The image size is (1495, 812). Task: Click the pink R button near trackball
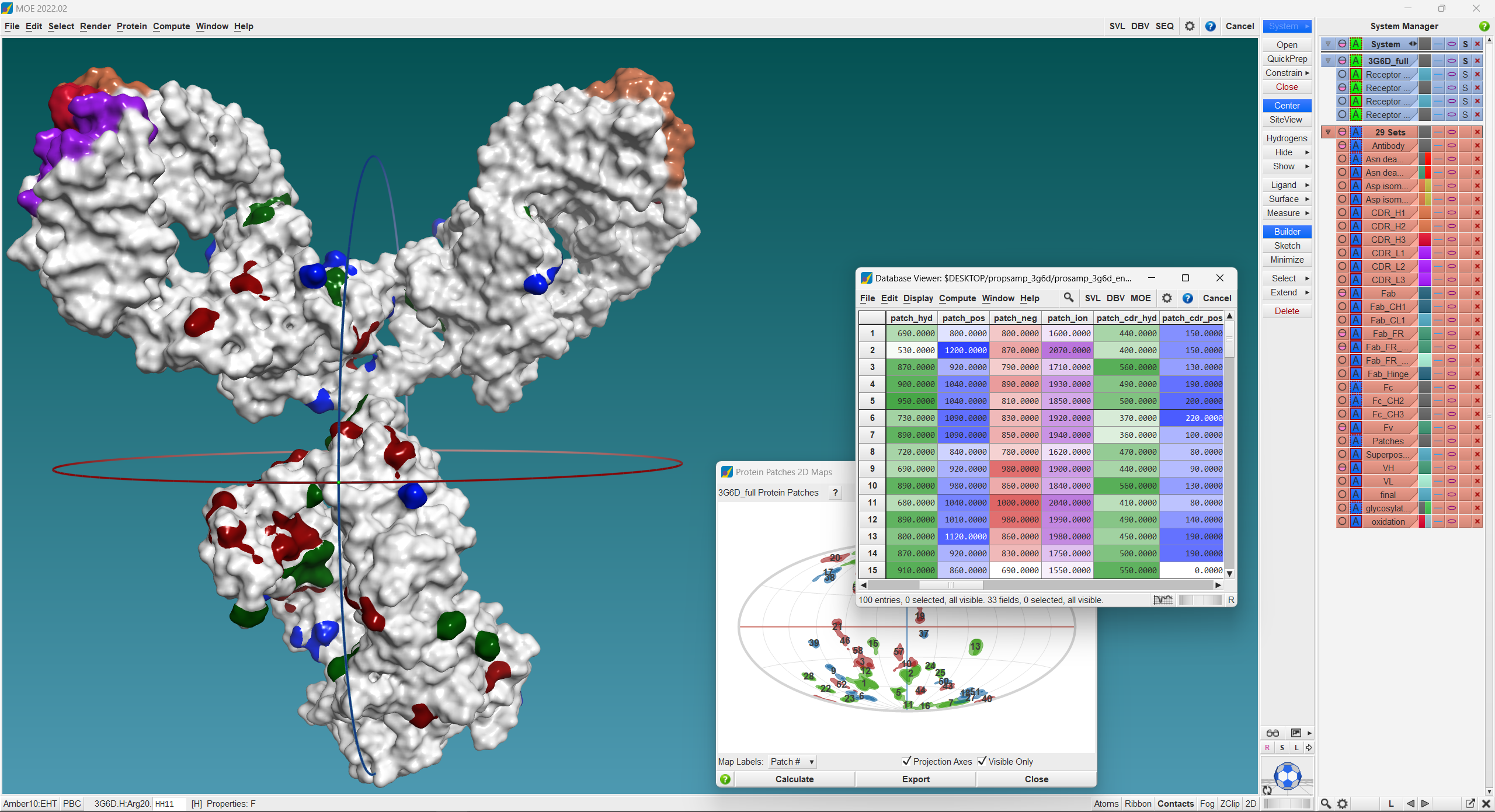pyautogui.click(x=1267, y=748)
